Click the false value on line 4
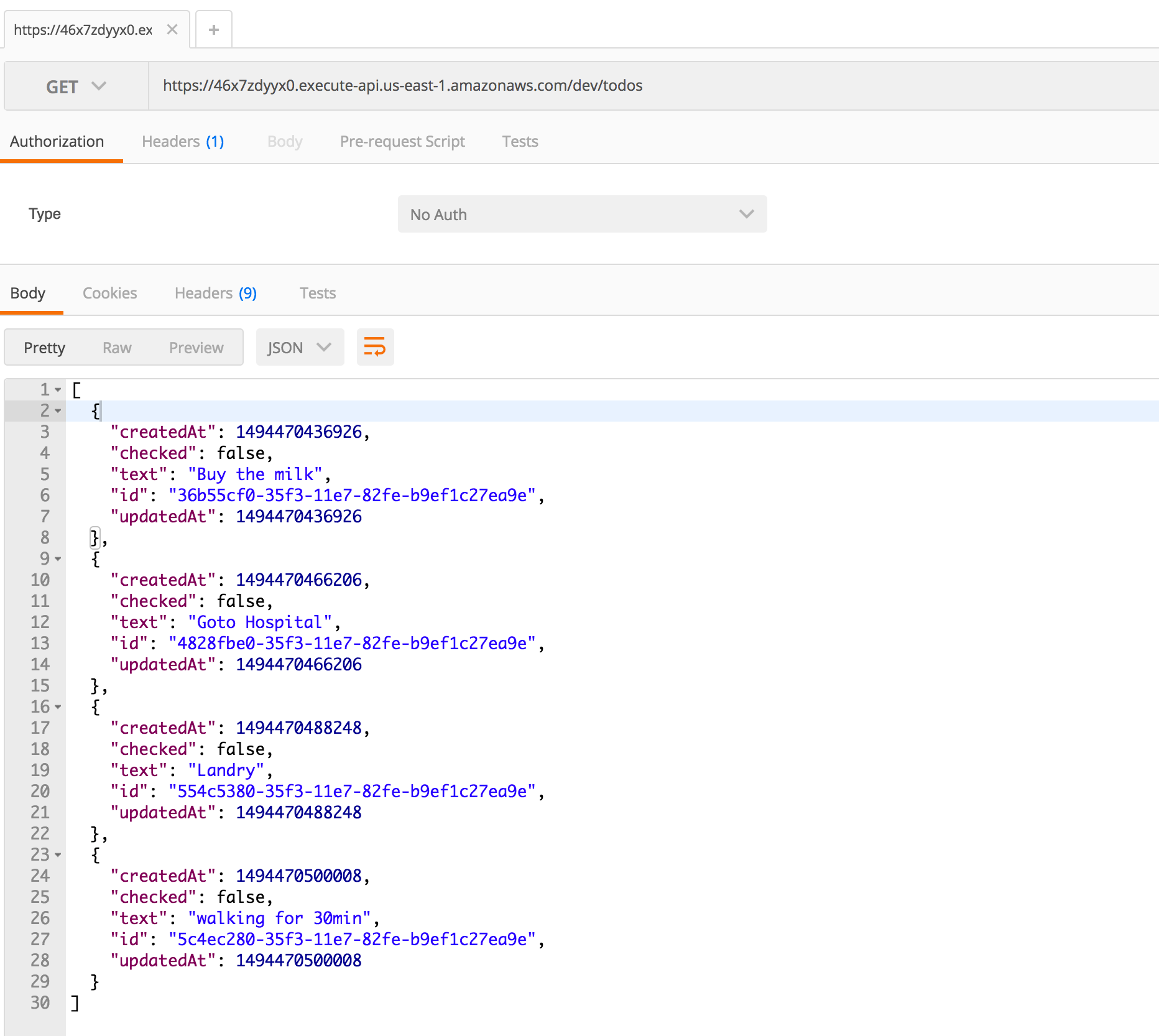The image size is (1159, 1036). point(241,453)
